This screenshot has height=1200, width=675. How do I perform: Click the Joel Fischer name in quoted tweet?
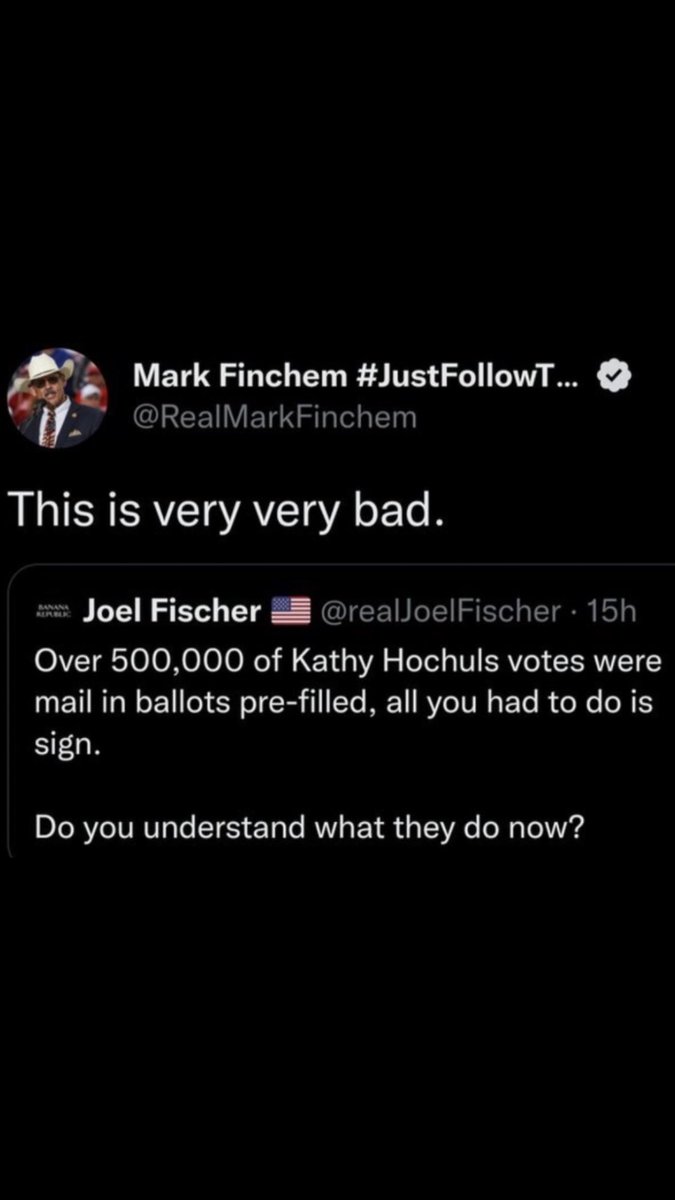pos(174,612)
